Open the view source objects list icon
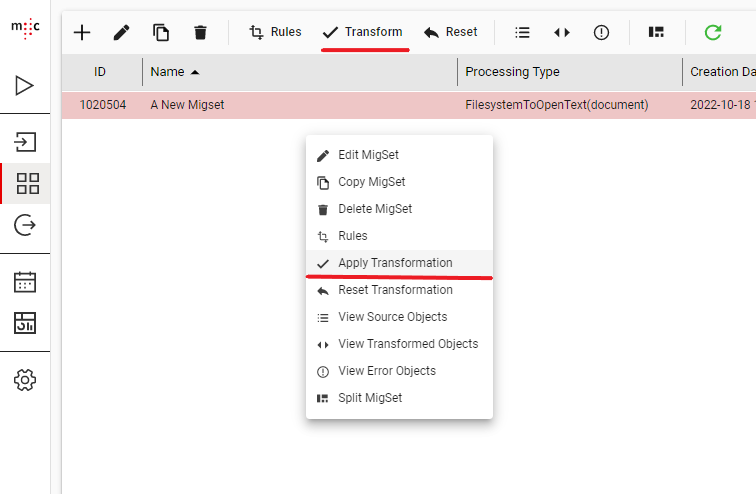This screenshot has width=756, height=494. 522,32
